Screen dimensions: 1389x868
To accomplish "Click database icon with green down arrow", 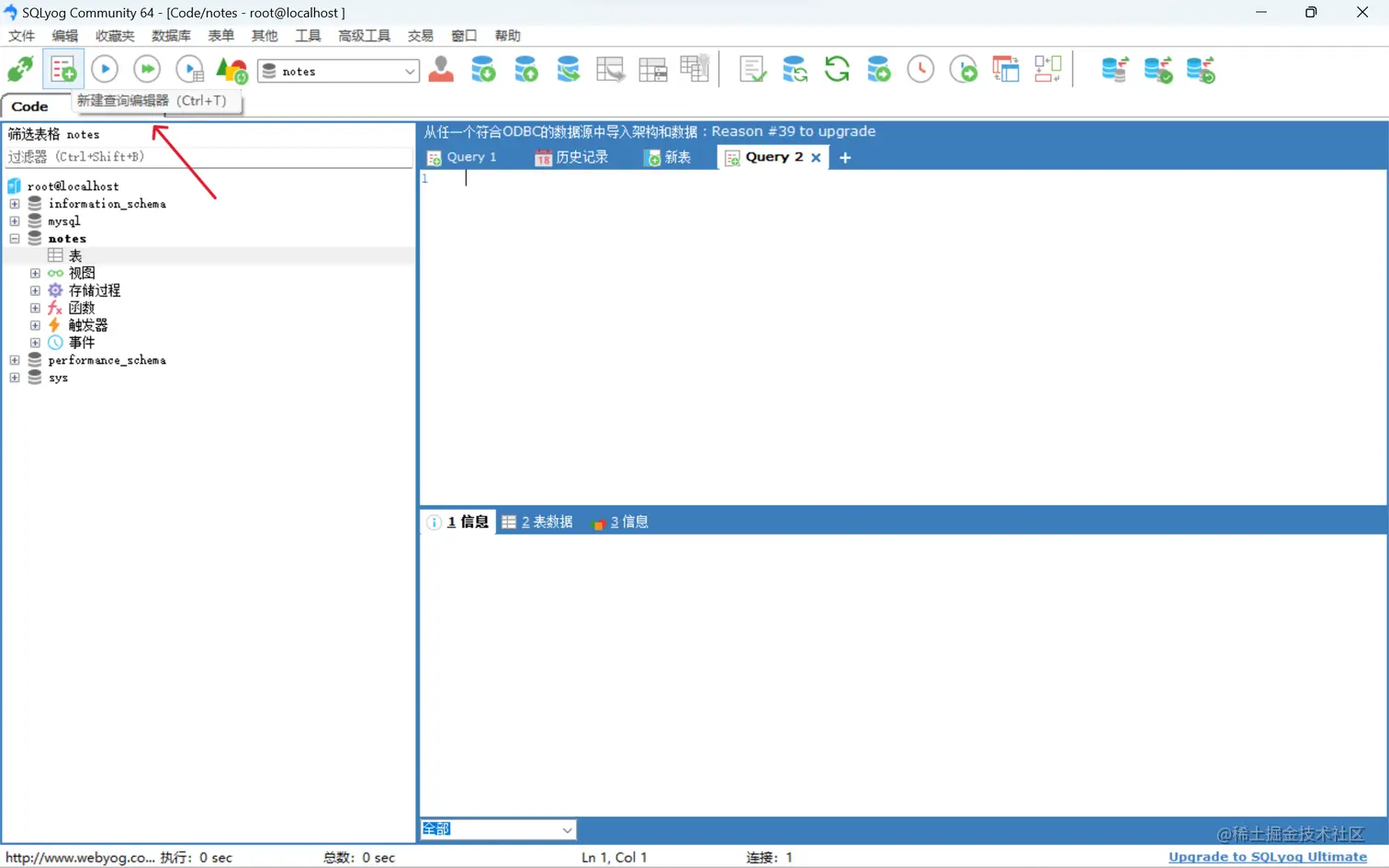I will tap(483, 70).
